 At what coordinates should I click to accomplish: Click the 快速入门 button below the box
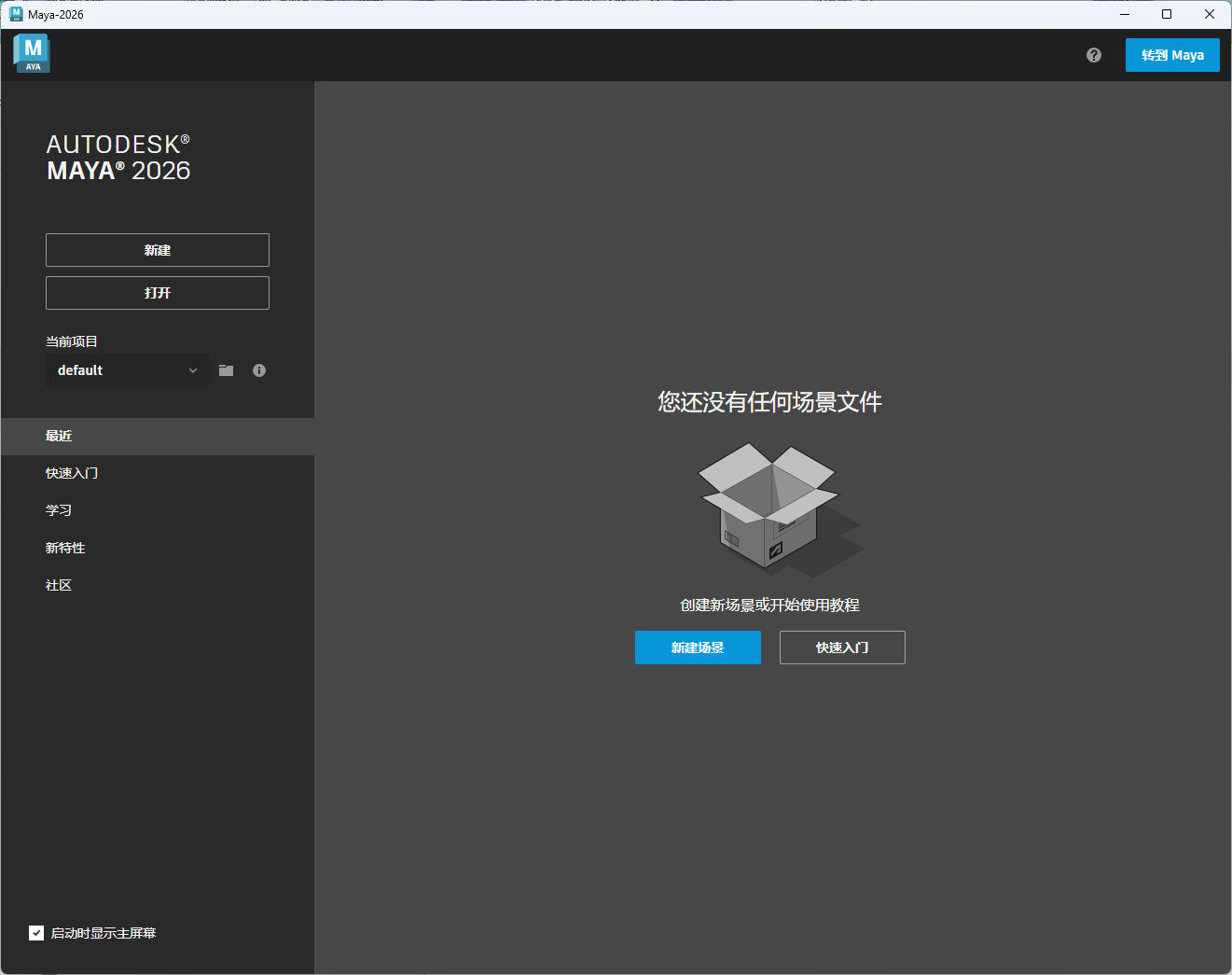click(x=842, y=648)
